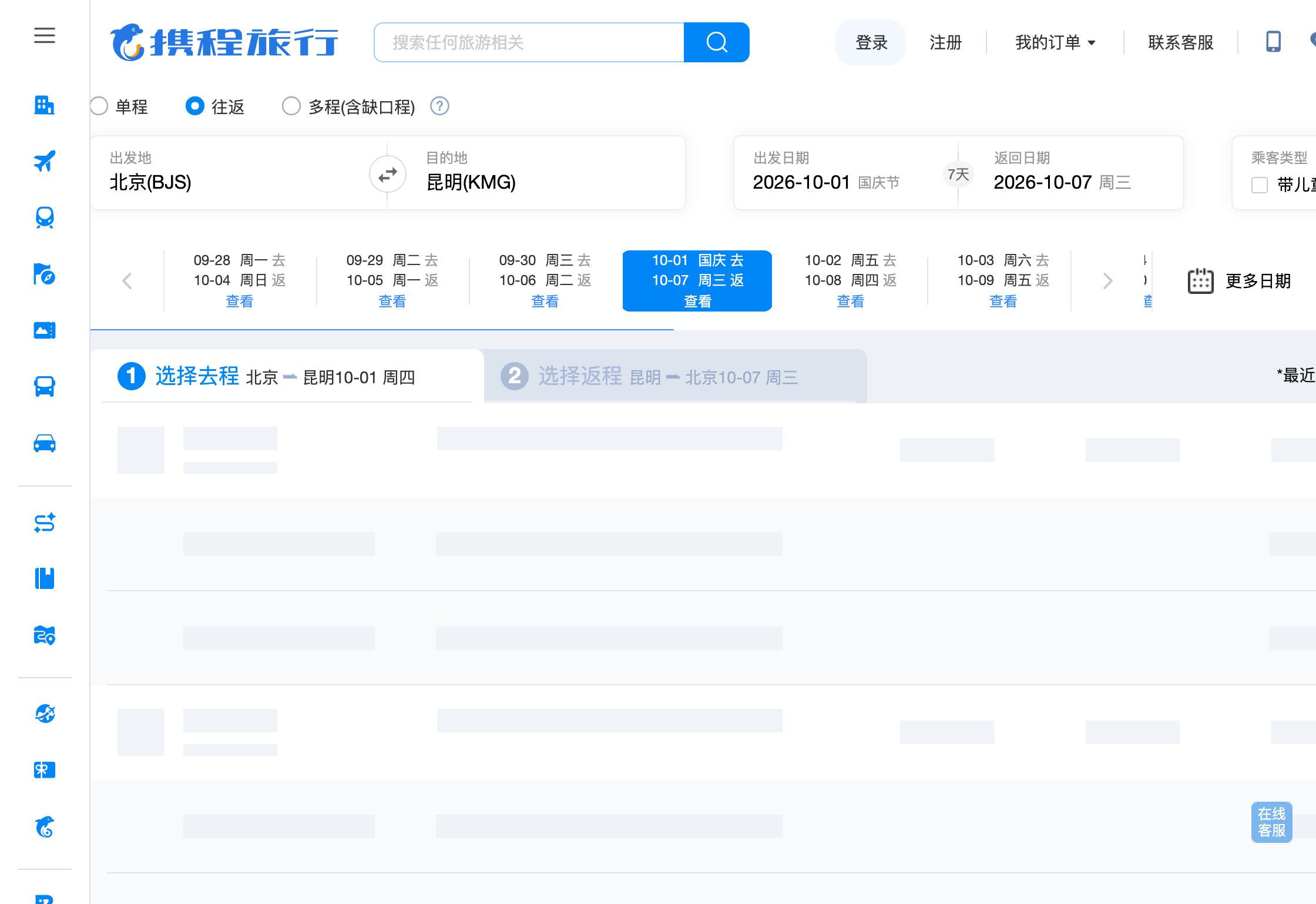
Task: Swap departure and destination cities
Action: coord(388,174)
